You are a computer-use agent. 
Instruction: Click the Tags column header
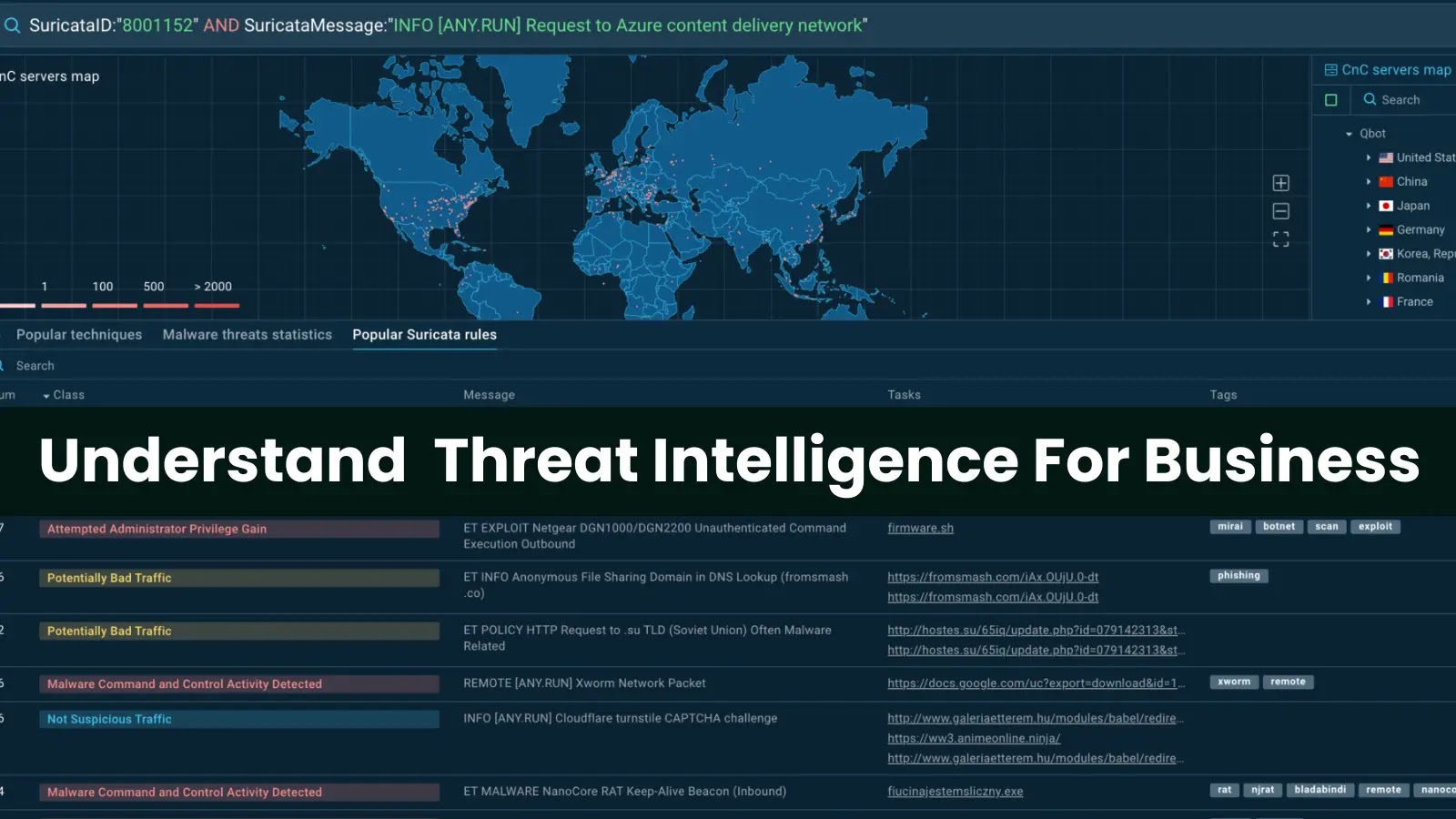click(x=1223, y=395)
